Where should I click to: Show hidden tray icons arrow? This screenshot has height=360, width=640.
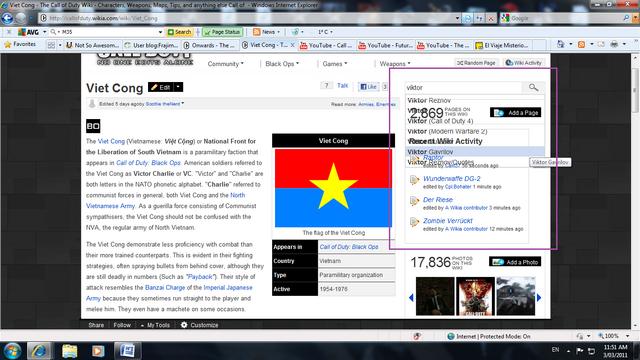[568, 351]
